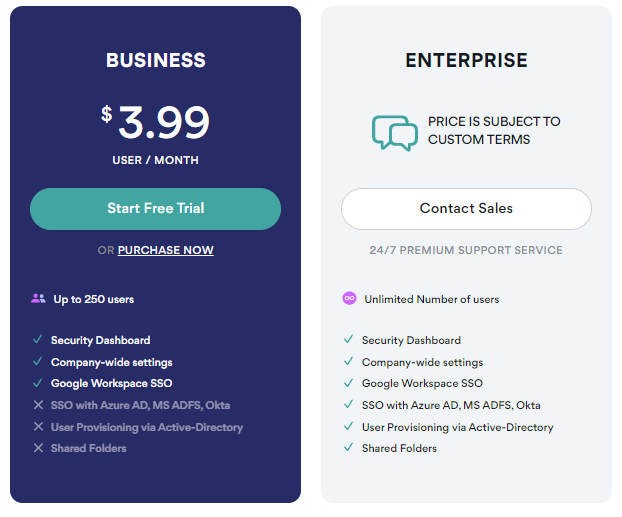
Task: Click X icon beside Business SSO with Azure AD
Action: click(x=38, y=405)
